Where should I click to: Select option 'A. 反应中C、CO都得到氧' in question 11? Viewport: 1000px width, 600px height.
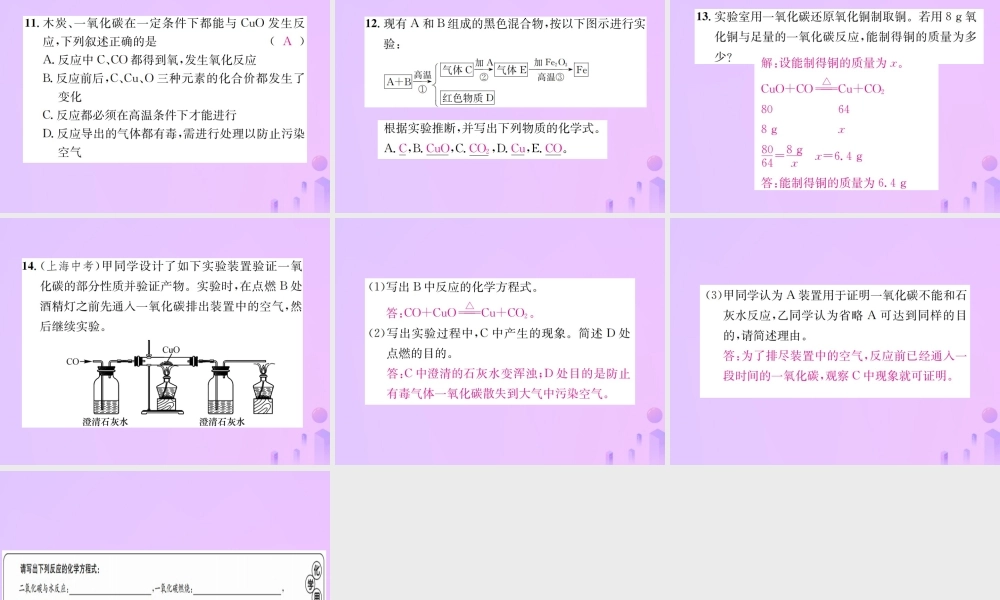149,60
